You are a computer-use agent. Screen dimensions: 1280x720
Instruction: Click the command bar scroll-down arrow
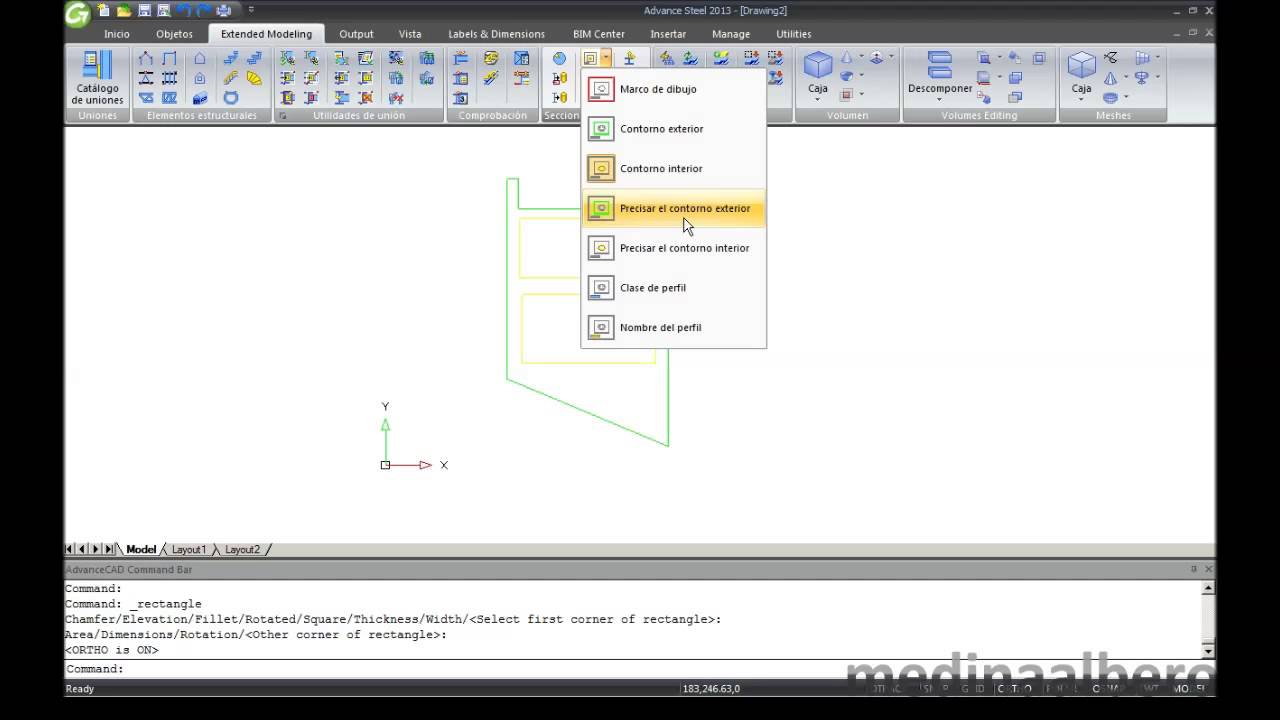(1208, 651)
